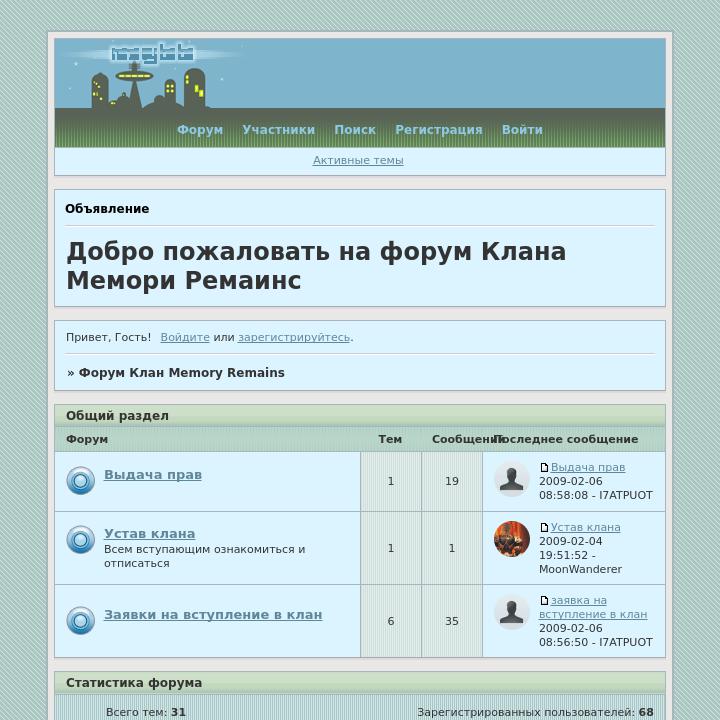Click forum status icon beside Устав клана

(80, 540)
